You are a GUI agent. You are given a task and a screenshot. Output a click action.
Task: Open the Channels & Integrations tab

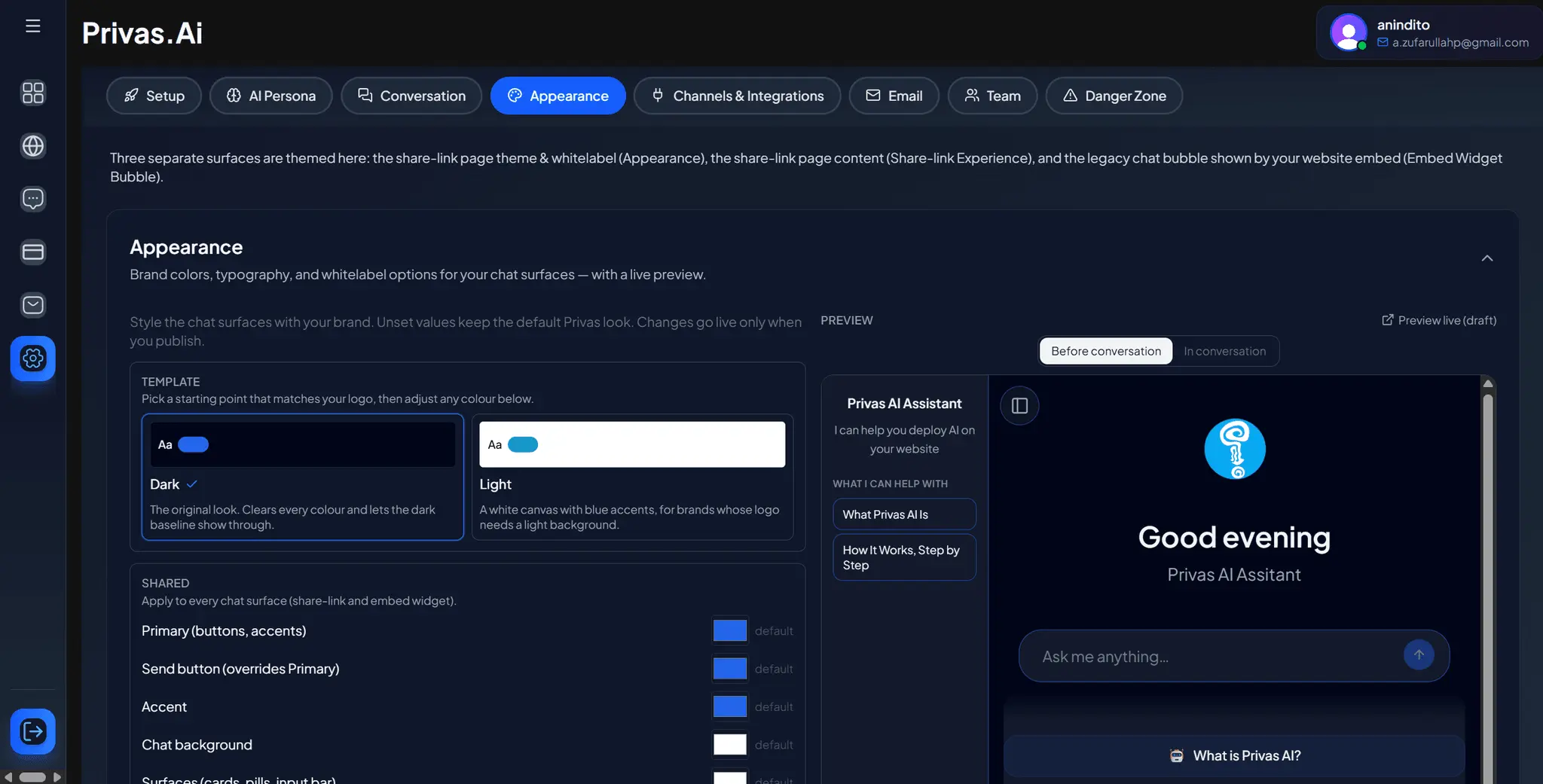click(738, 96)
